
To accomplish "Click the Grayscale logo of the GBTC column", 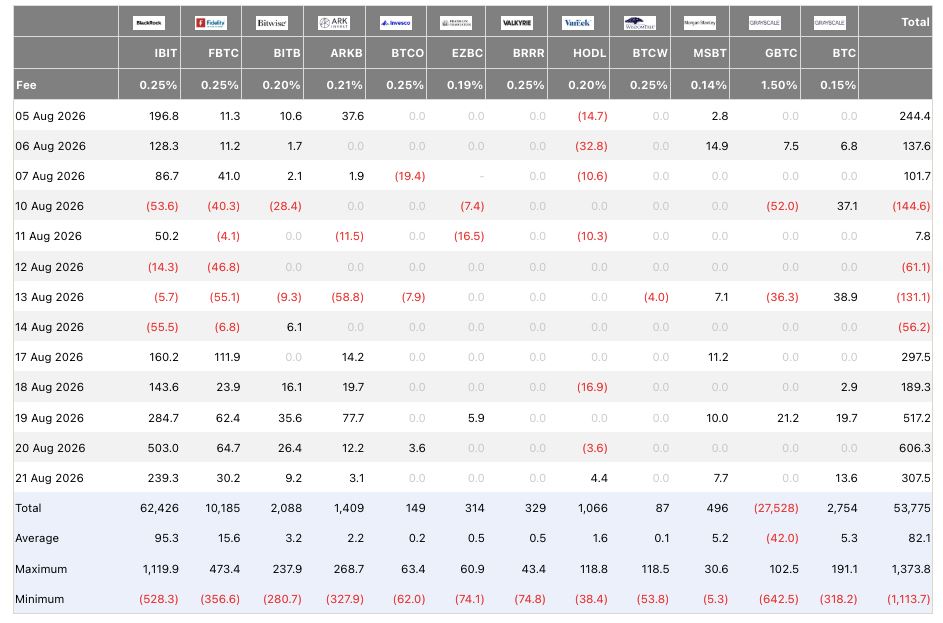I will 764,23.
